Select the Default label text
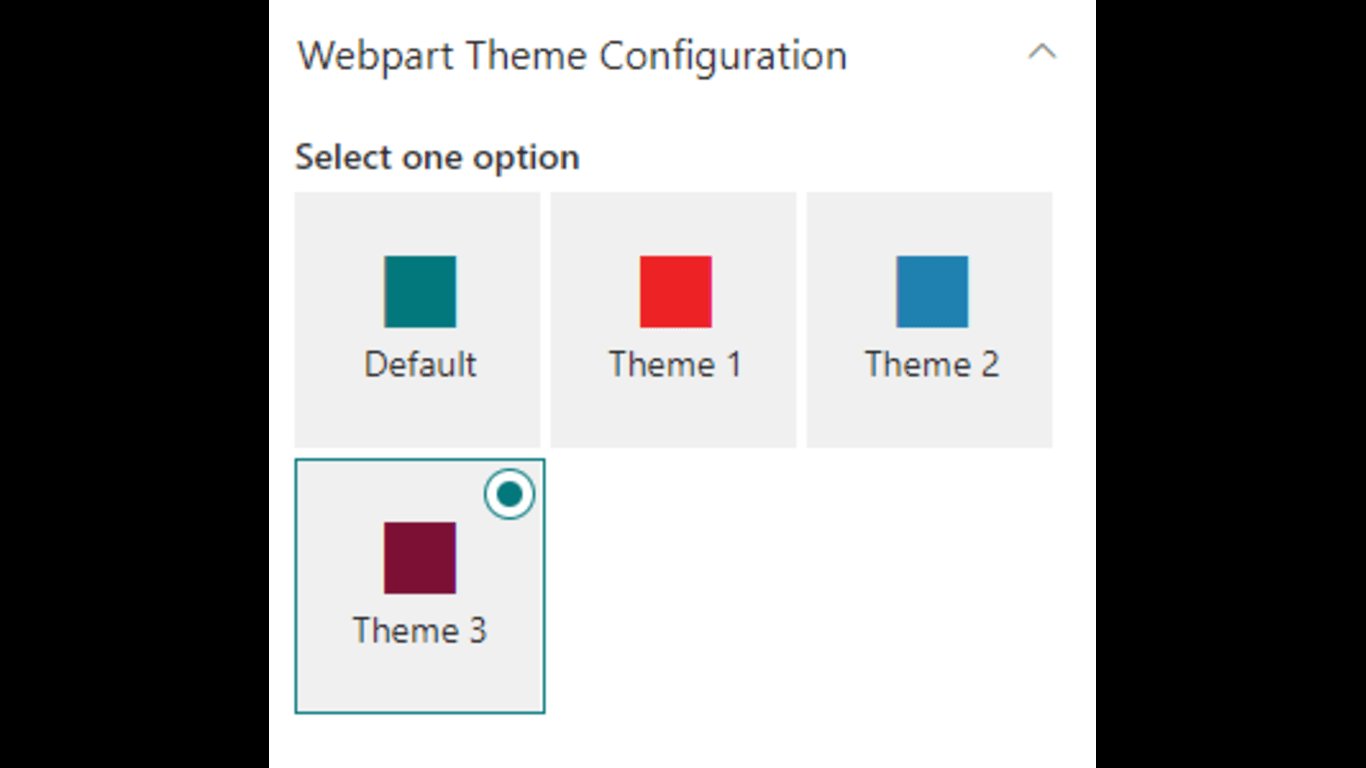This screenshot has width=1366, height=768. pos(420,364)
